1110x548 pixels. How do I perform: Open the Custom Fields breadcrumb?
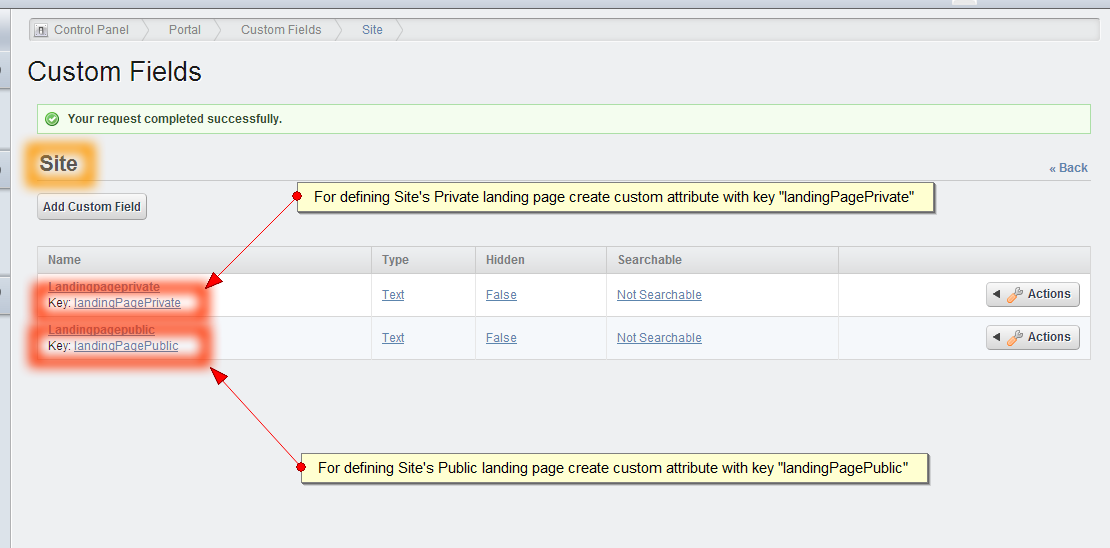(281, 30)
